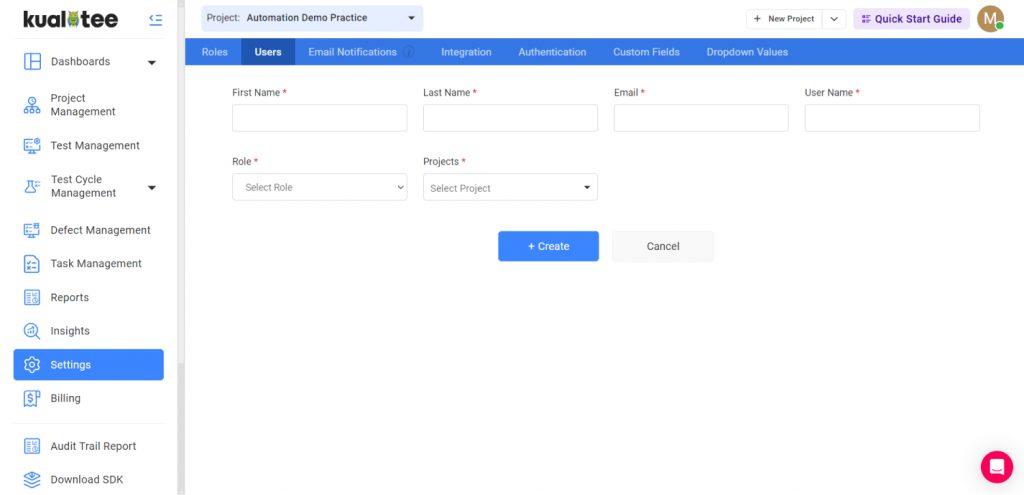The image size is (1024, 495).
Task: Open the Reports sidebar icon
Action: tap(32, 298)
